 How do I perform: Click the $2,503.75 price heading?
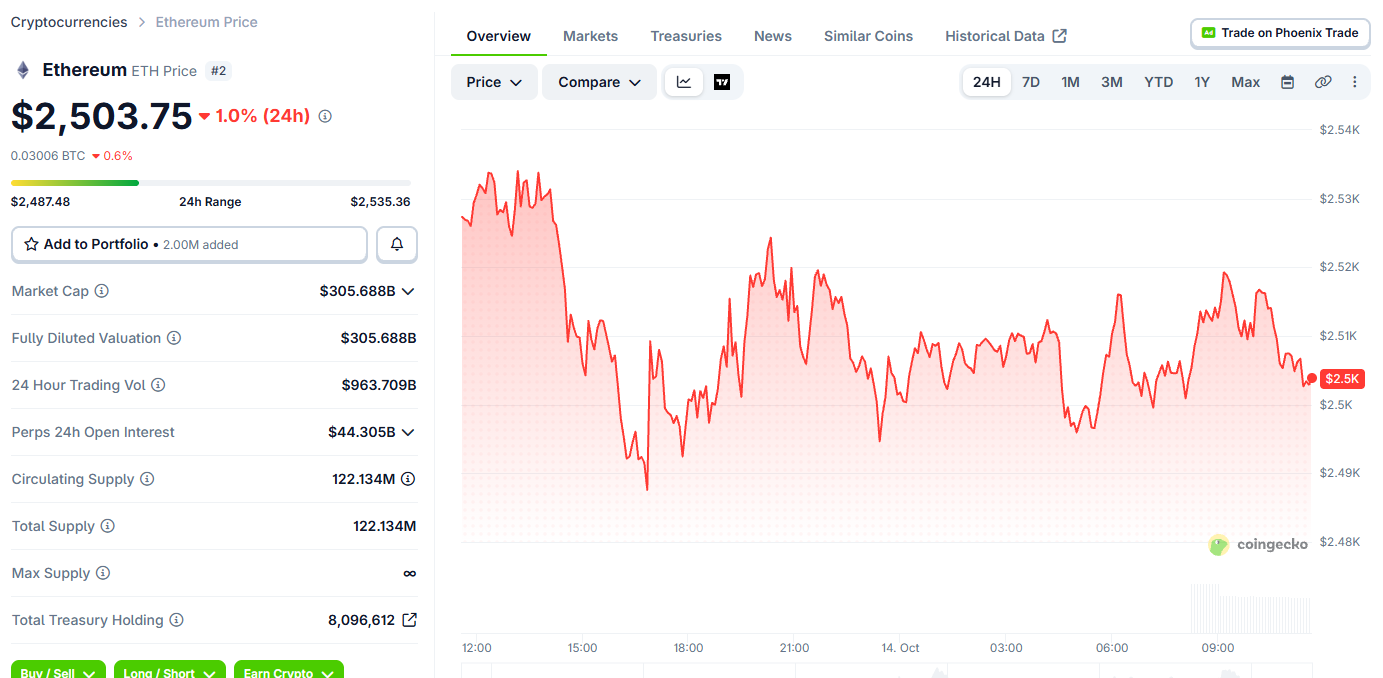point(101,116)
